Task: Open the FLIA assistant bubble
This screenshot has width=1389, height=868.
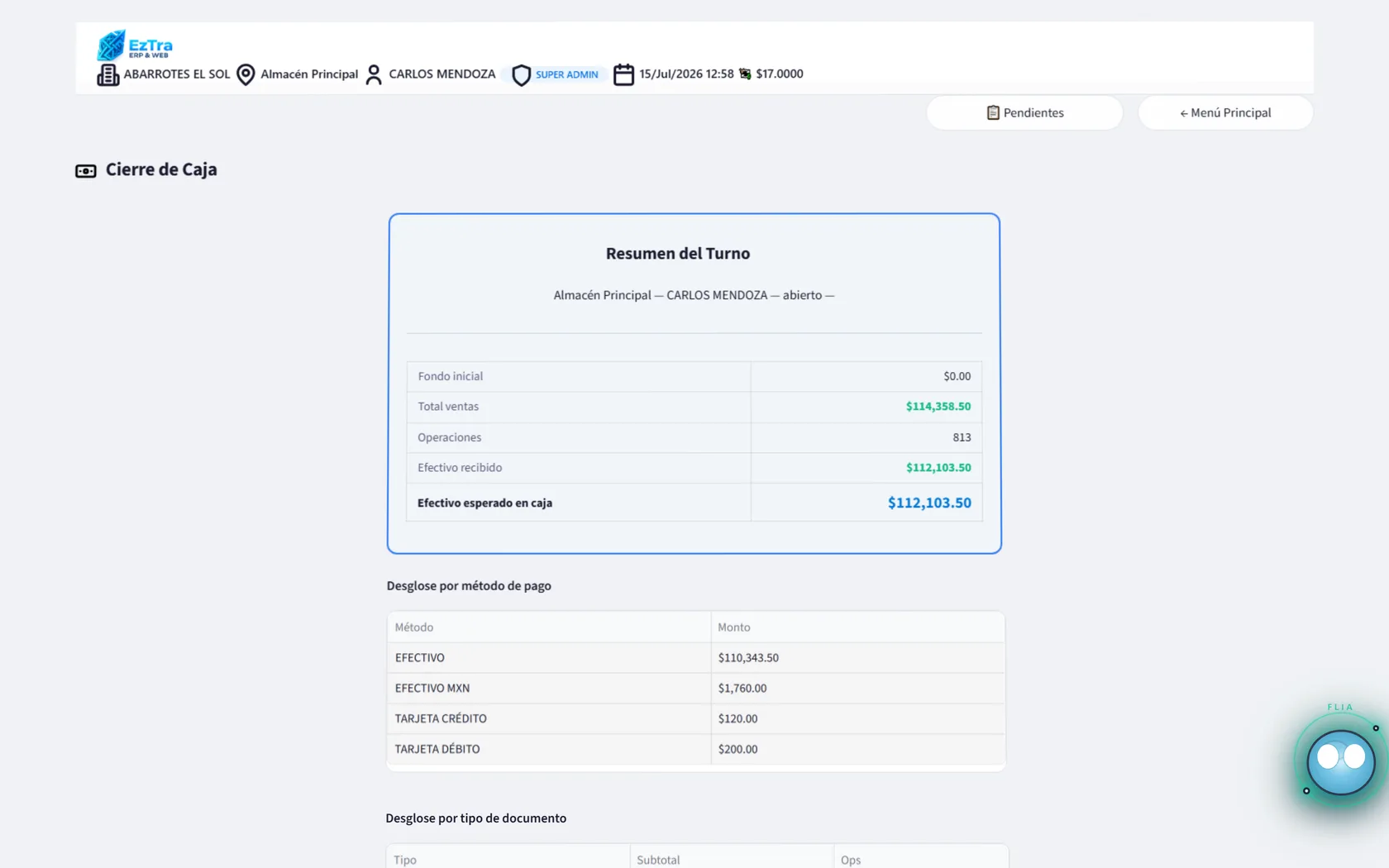Action: click(x=1340, y=761)
